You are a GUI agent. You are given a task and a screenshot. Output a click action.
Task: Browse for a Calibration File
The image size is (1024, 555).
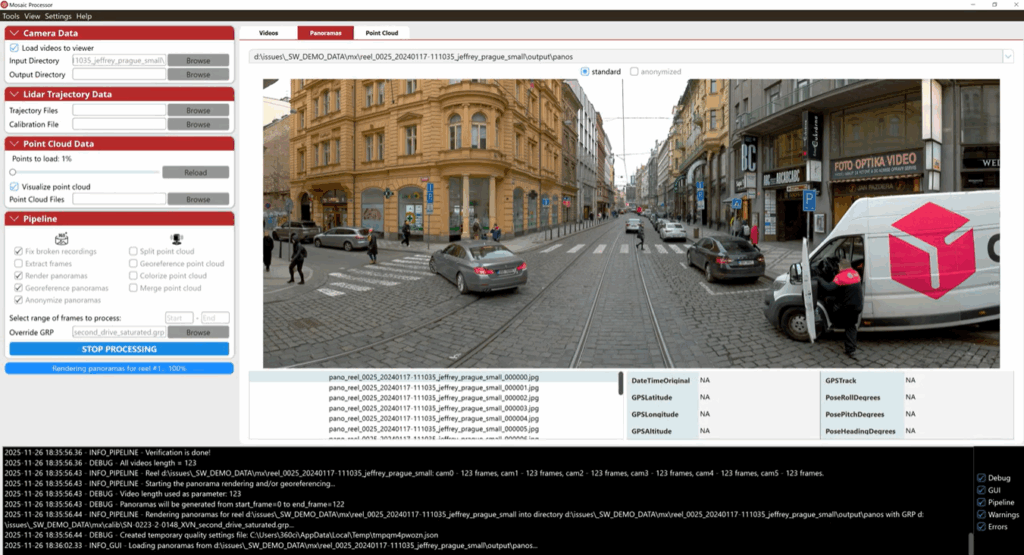tap(198, 125)
